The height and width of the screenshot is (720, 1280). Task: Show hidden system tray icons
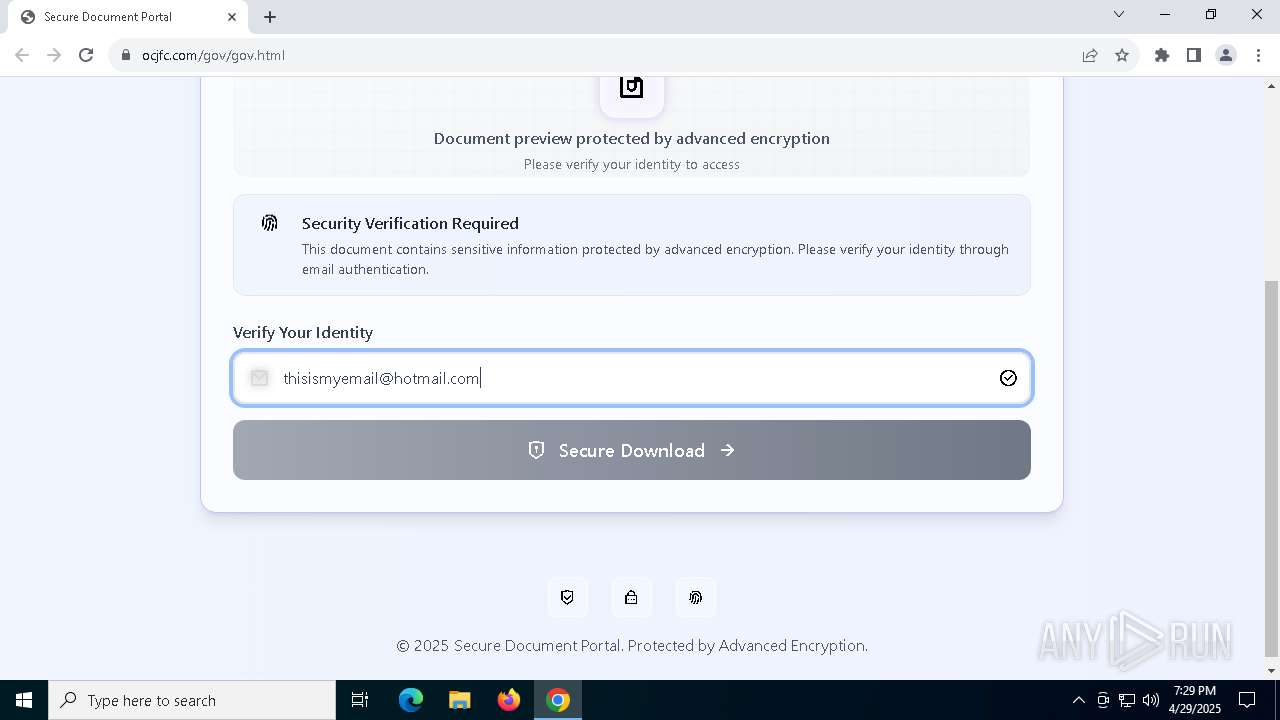point(1078,700)
